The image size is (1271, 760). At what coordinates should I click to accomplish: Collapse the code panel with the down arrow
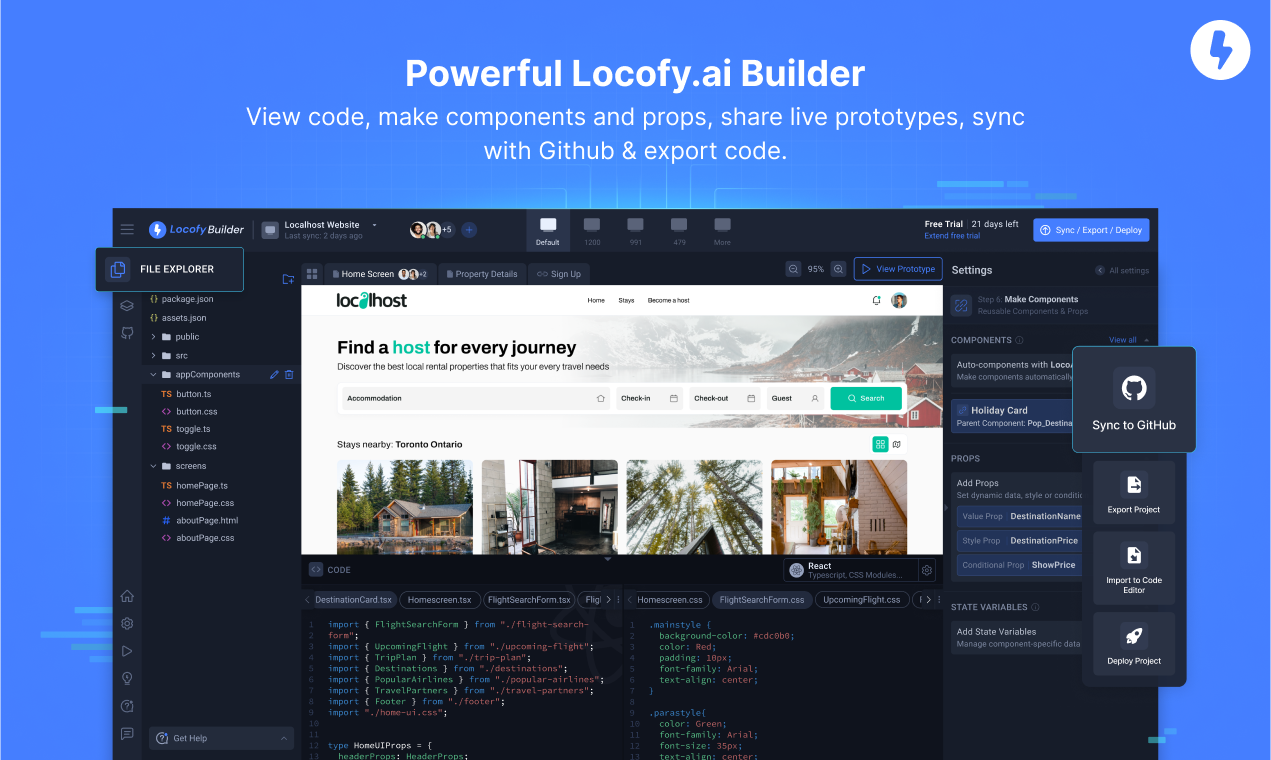pyautogui.click(x=607, y=560)
